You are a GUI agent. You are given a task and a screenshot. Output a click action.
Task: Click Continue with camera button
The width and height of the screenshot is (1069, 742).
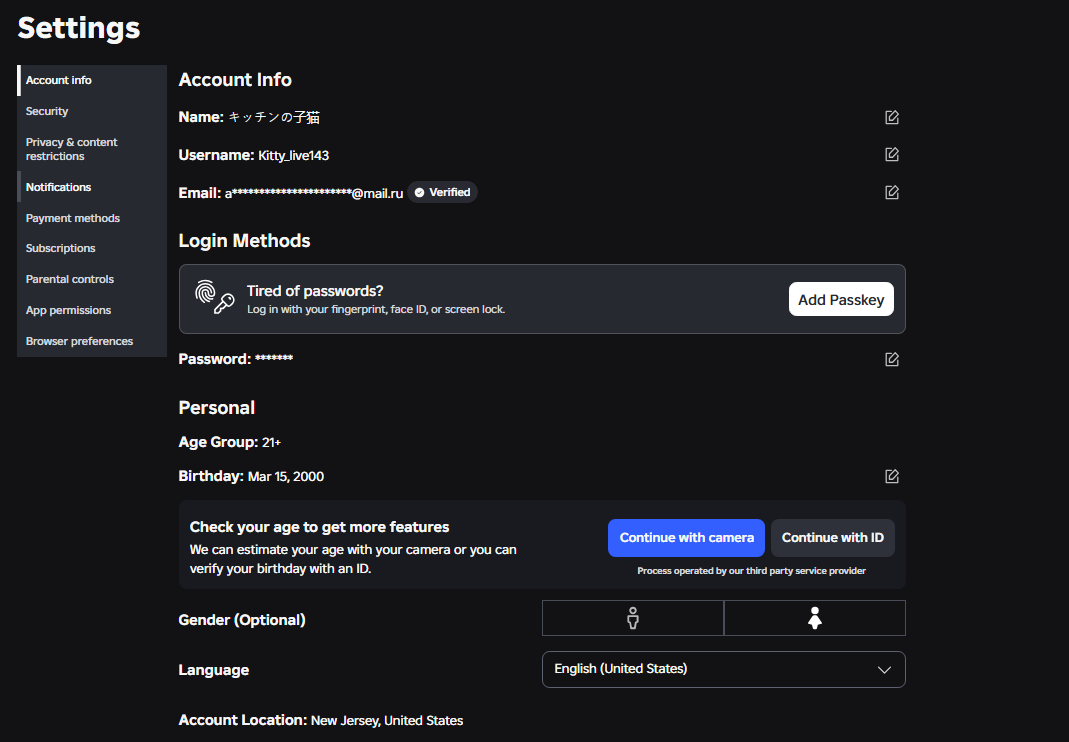pyautogui.click(x=686, y=538)
